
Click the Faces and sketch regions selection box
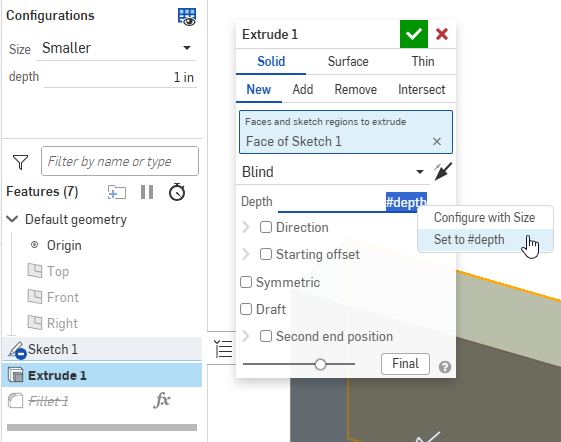coord(346,132)
